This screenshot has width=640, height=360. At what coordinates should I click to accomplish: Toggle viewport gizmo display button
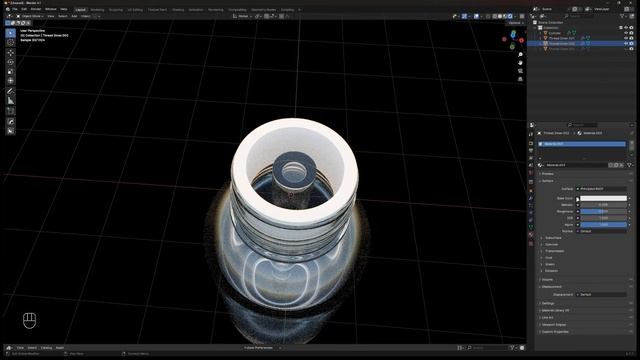tap(464, 16)
